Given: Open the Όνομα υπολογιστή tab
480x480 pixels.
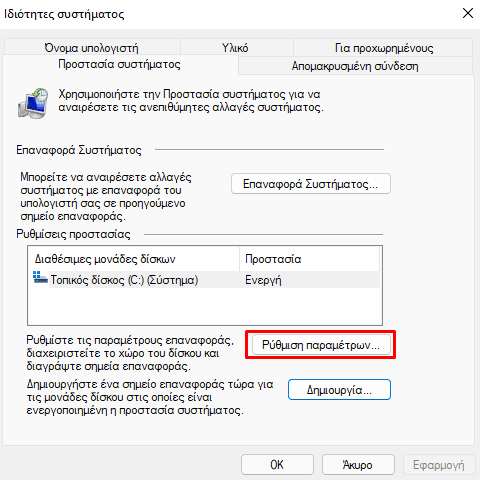Looking at the screenshot, I should (x=92, y=48).
